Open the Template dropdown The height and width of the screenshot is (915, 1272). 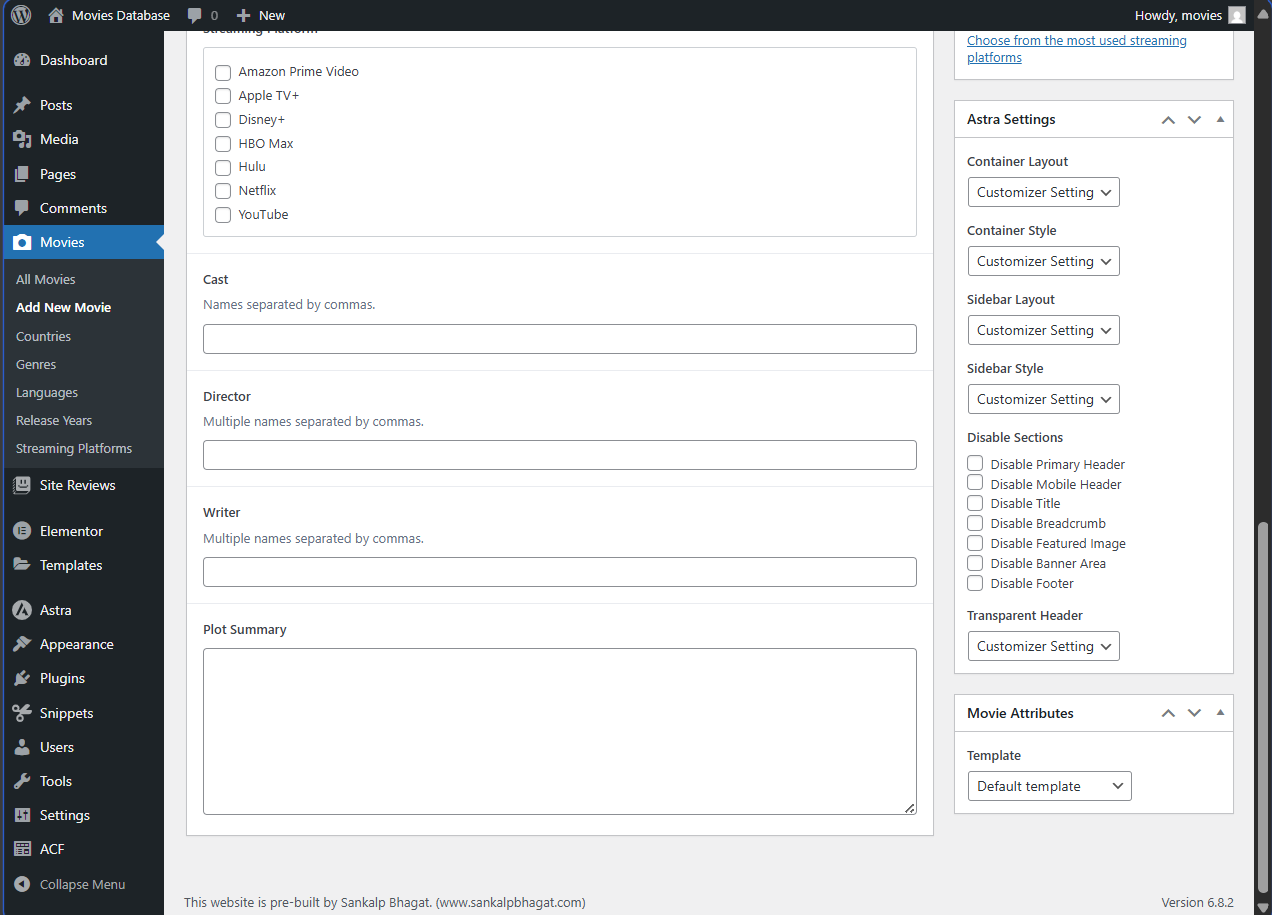pyautogui.click(x=1050, y=786)
